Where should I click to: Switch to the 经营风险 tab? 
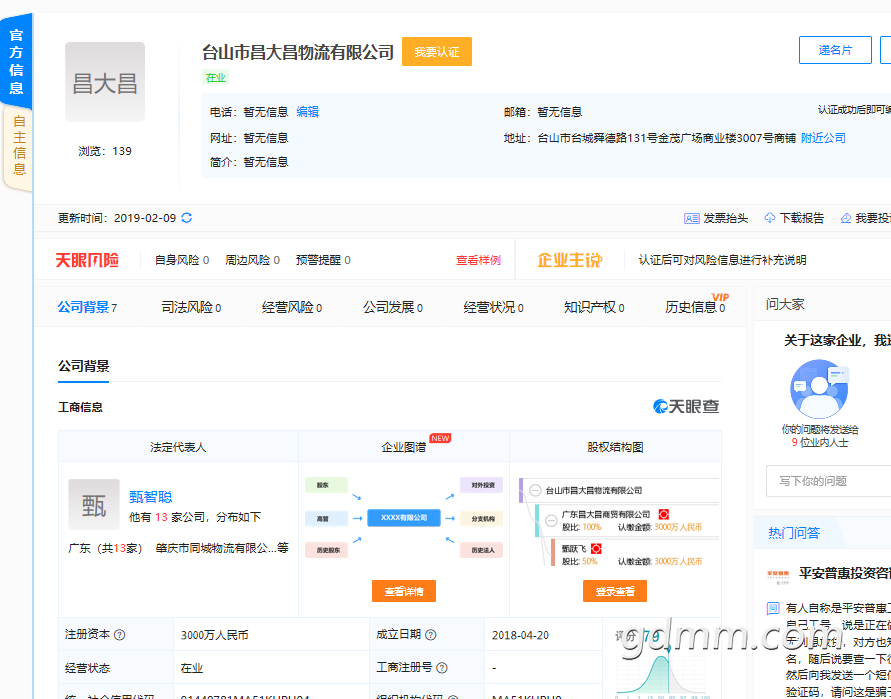click(292, 307)
